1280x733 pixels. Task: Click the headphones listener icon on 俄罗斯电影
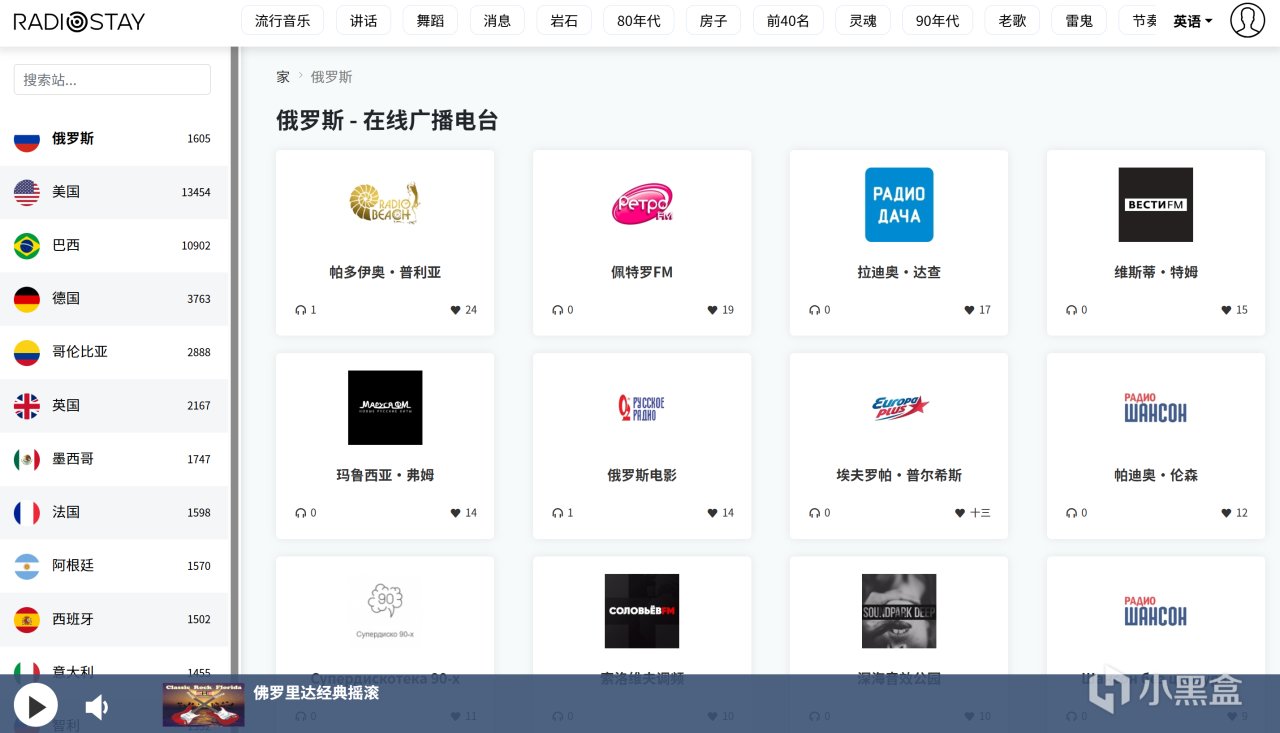(557, 513)
